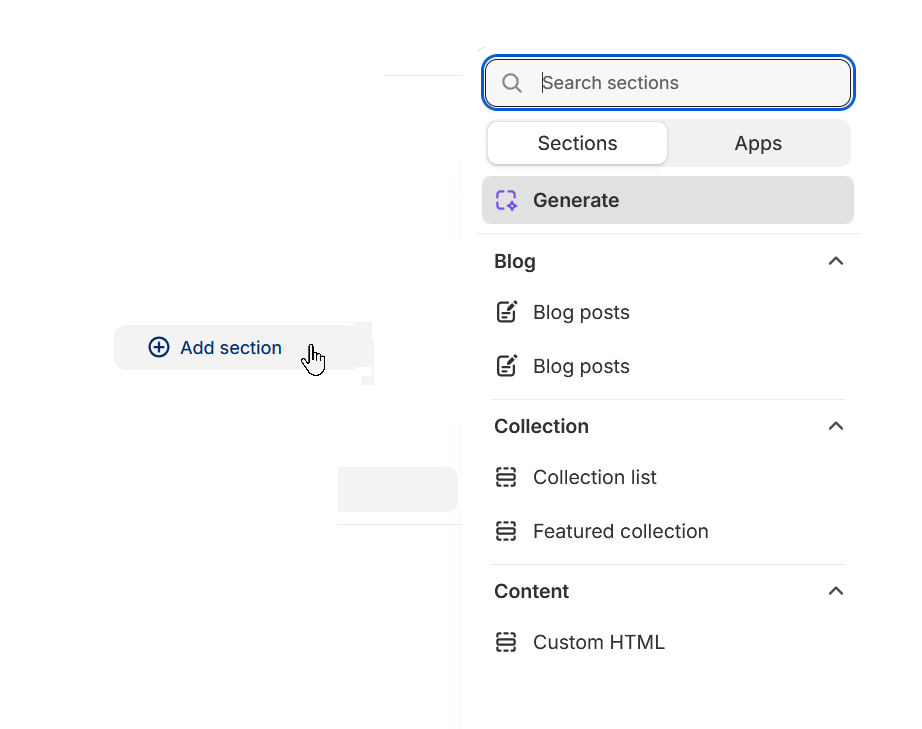
Task: Click the Custom HTML section icon
Action: (x=506, y=642)
